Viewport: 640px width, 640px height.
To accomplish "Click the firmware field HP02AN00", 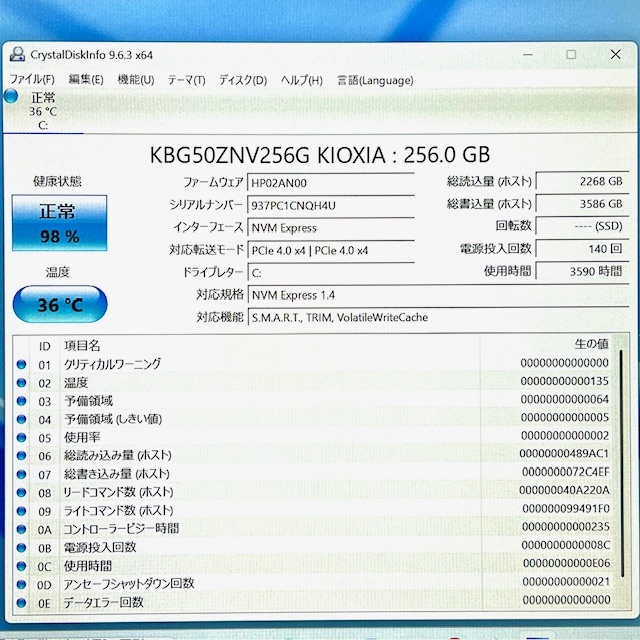I will click(331, 182).
